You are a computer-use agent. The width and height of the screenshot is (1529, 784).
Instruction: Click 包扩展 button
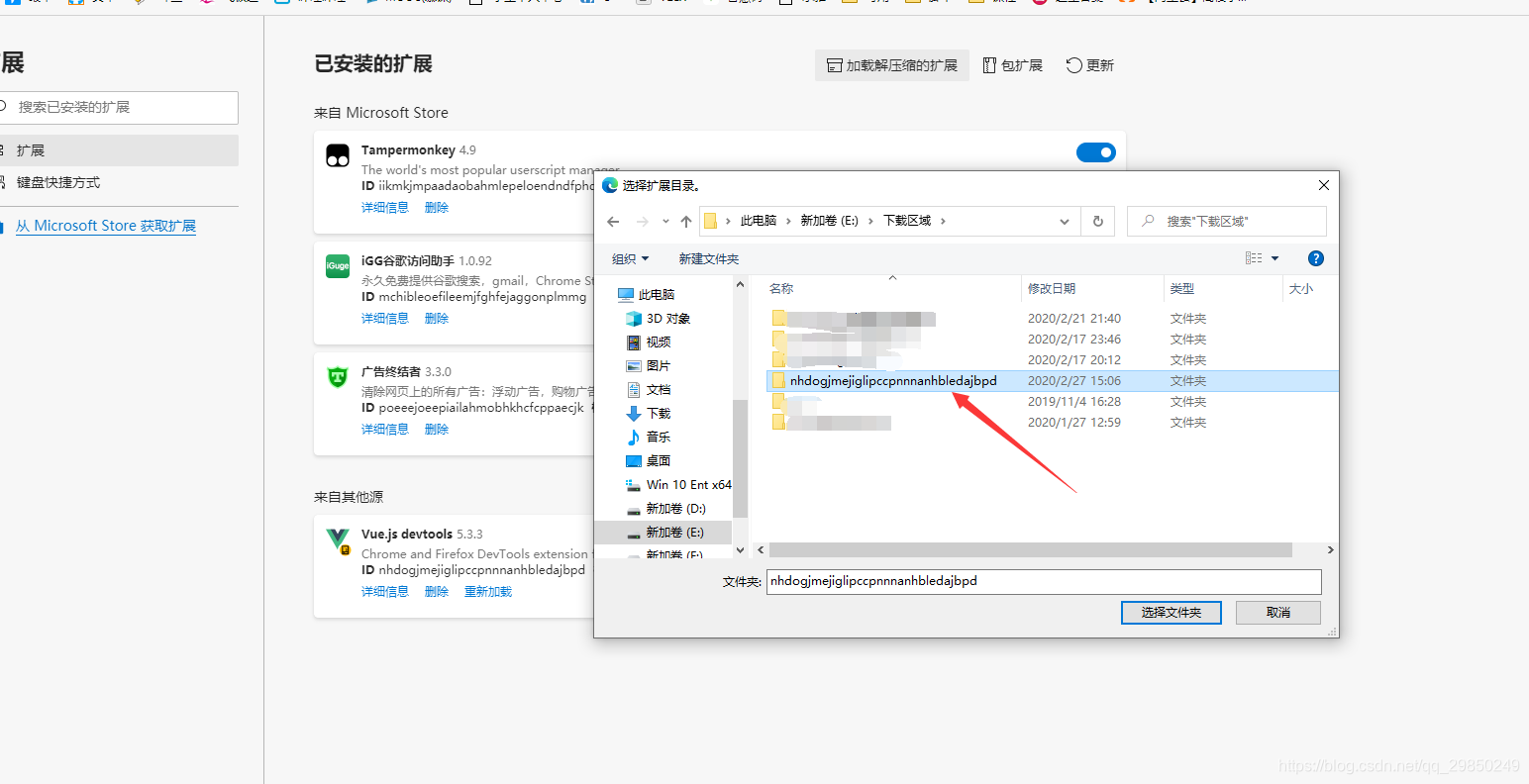pos(1013,65)
